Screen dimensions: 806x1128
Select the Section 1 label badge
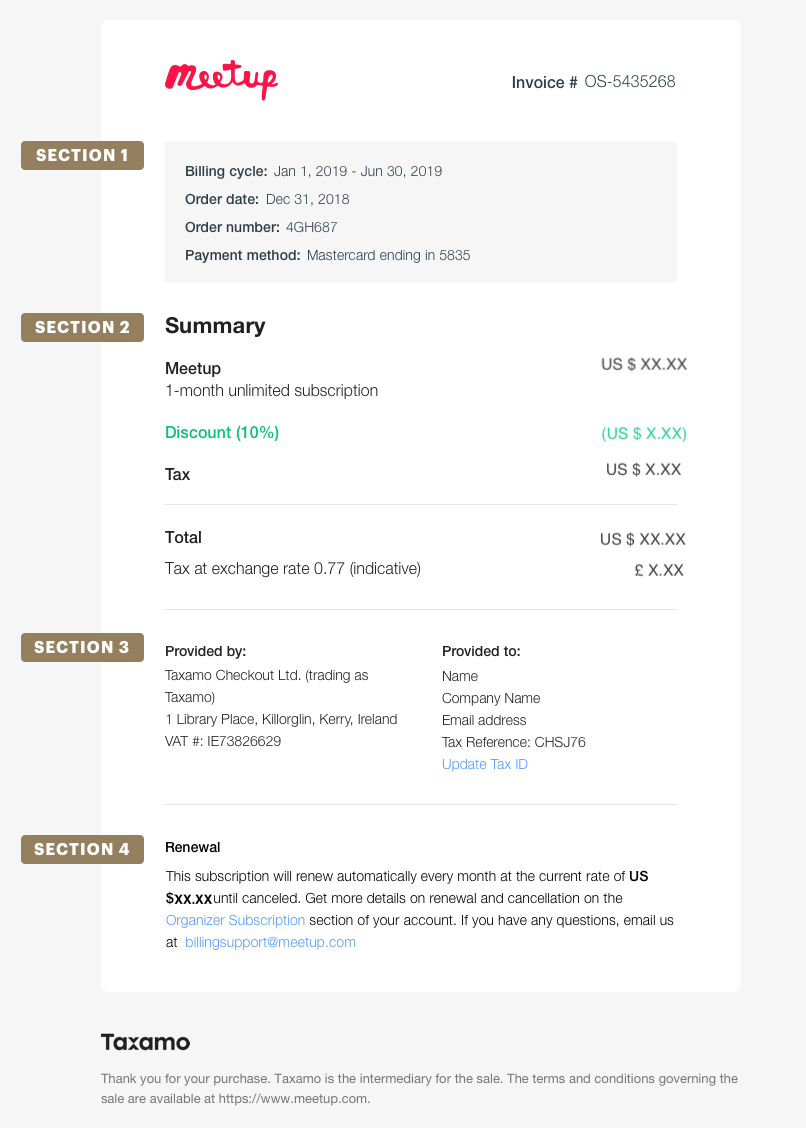coord(82,155)
